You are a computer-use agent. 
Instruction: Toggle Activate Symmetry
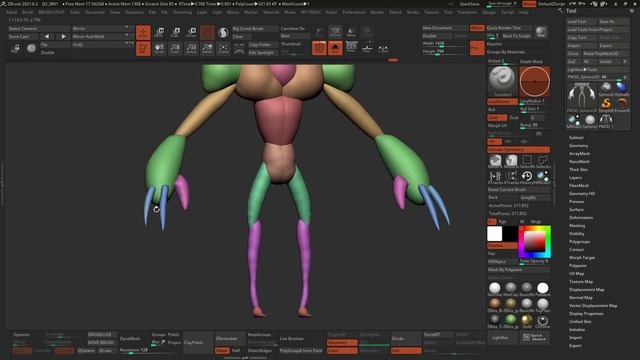pyautogui.click(x=519, y=150)
